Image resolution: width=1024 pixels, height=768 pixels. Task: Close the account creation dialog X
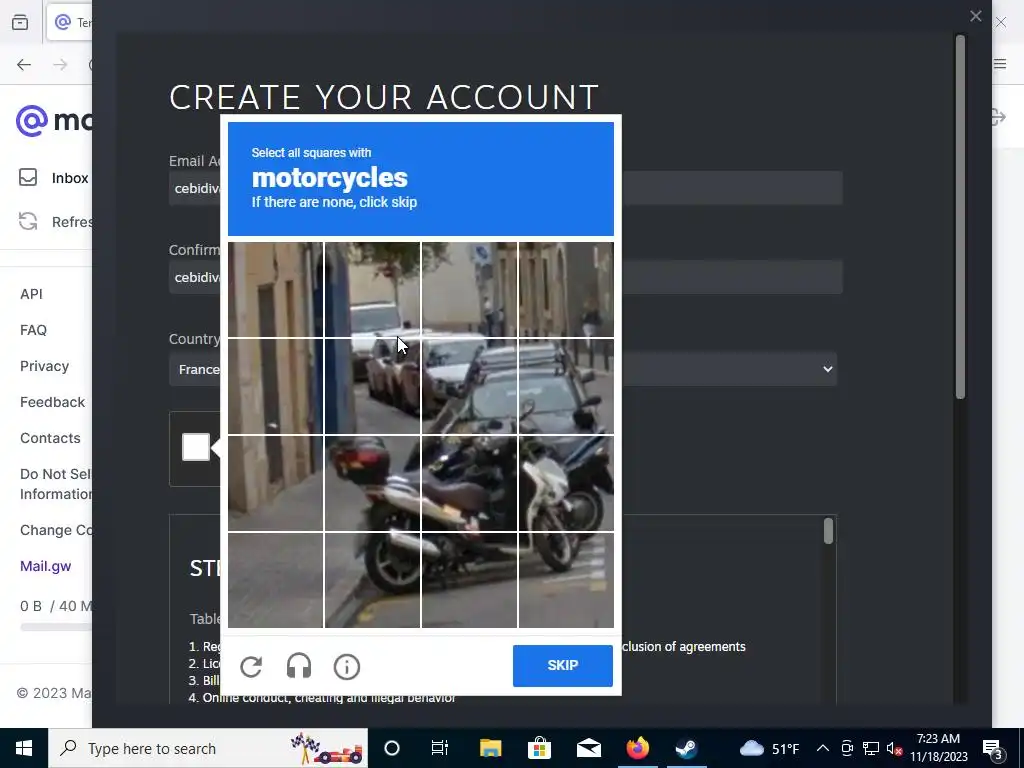pos(976,16)
